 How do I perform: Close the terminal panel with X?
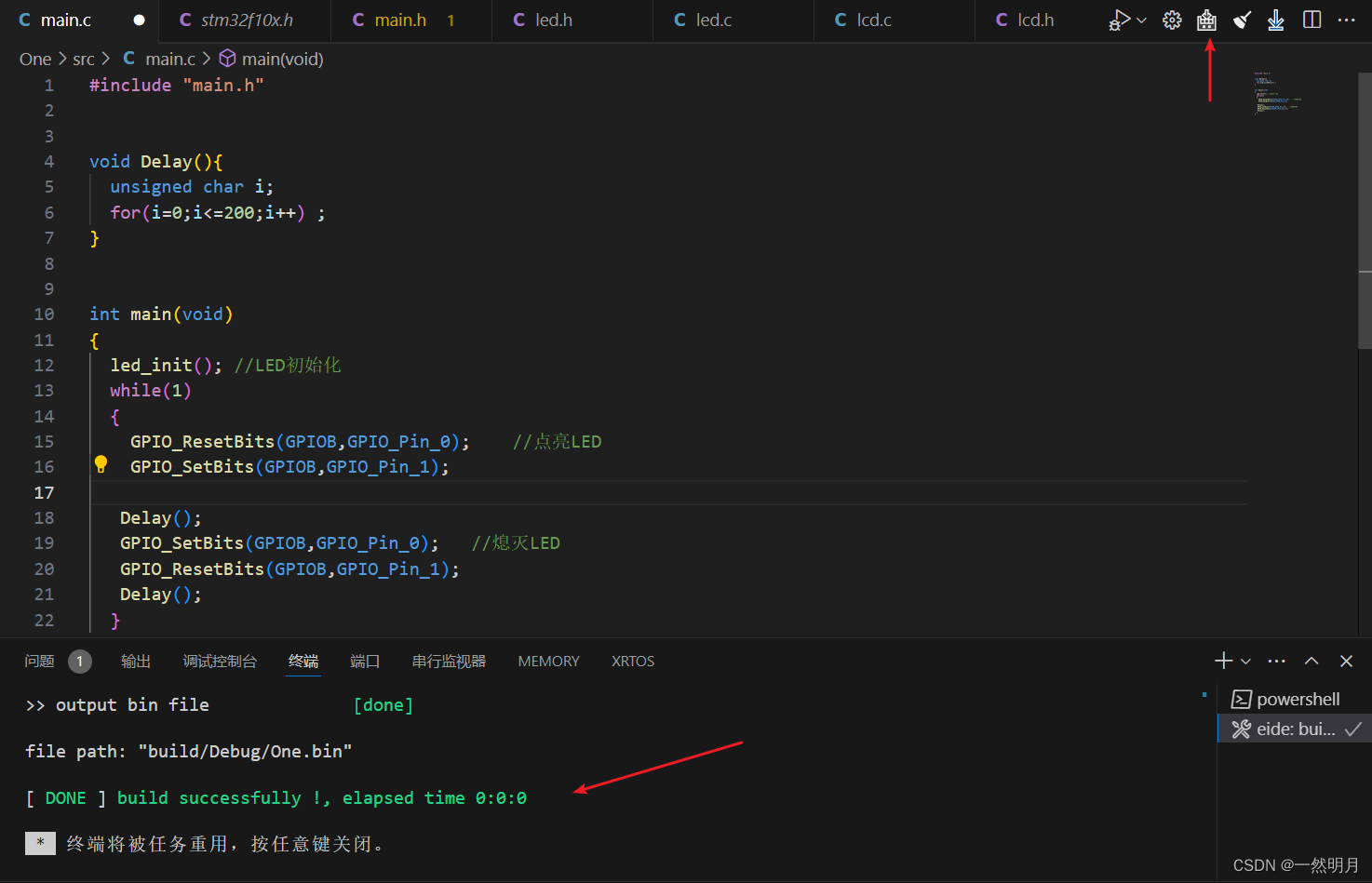[1346, 661]
